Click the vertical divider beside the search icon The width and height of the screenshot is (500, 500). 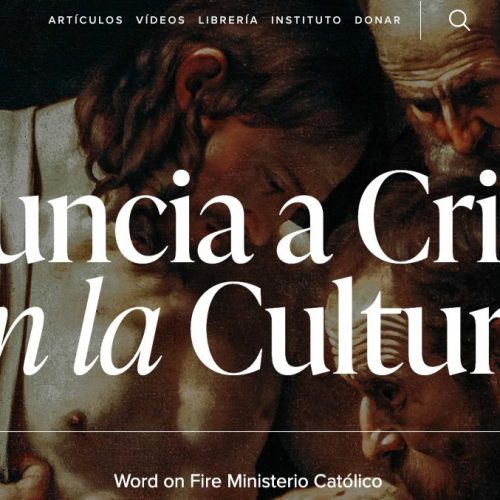(x=421, y=20)
